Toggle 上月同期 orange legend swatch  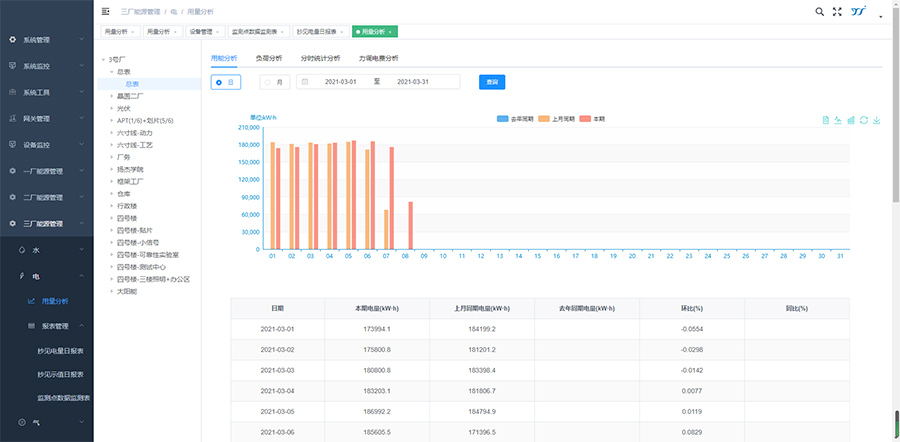click(545, 118)
